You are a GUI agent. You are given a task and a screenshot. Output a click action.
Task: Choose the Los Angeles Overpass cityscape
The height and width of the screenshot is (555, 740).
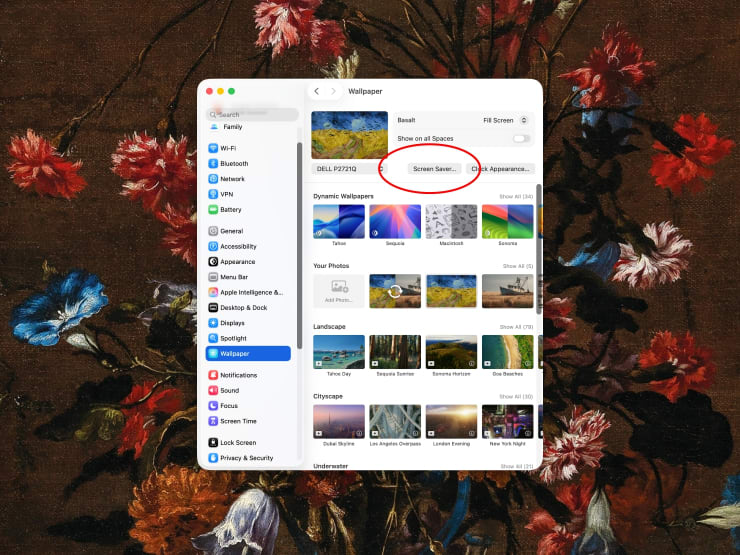[395, 421]
